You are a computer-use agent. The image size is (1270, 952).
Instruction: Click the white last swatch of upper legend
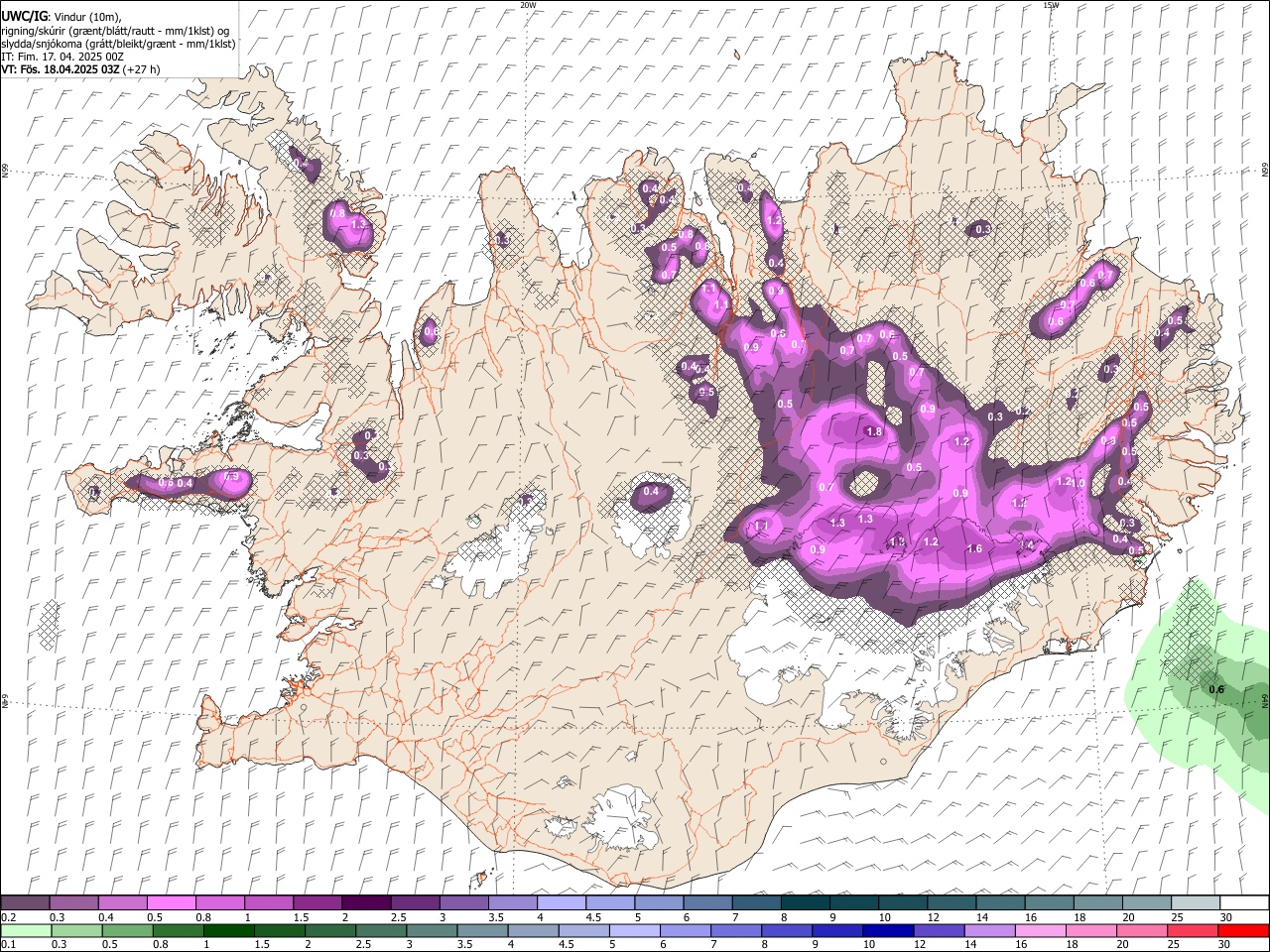pyautogui.click(x=1243, y=902)
